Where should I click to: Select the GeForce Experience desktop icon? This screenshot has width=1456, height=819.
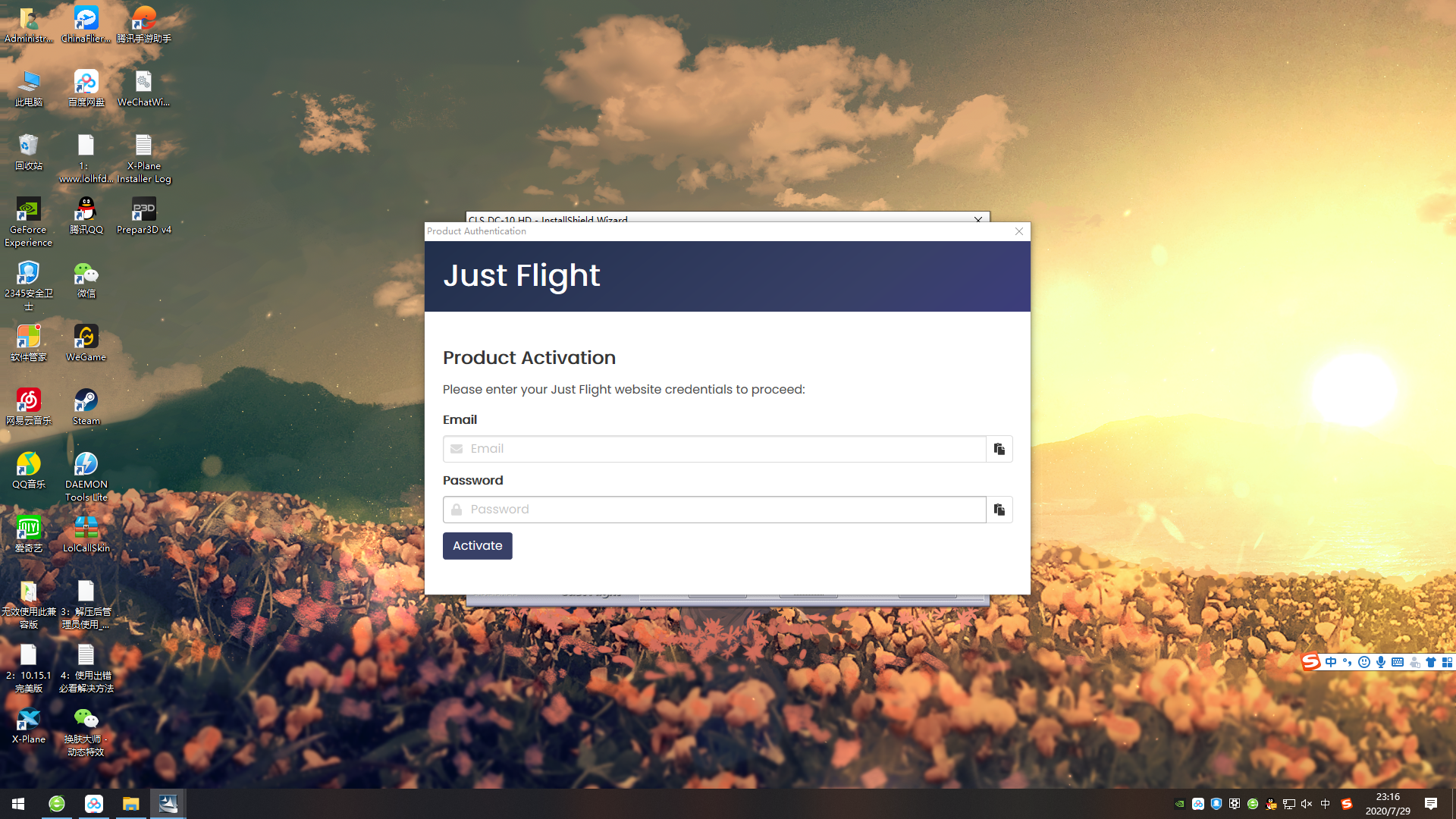[29, 221]
